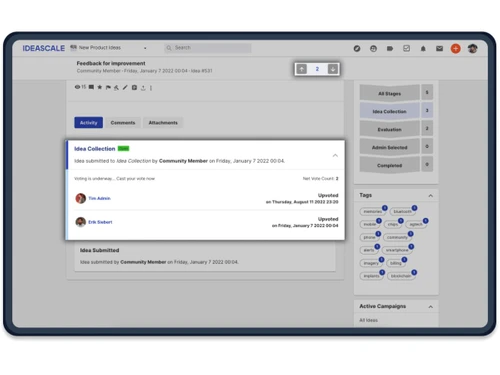Click the moderate gavel icon in idea toolbar

coord(116,88)
